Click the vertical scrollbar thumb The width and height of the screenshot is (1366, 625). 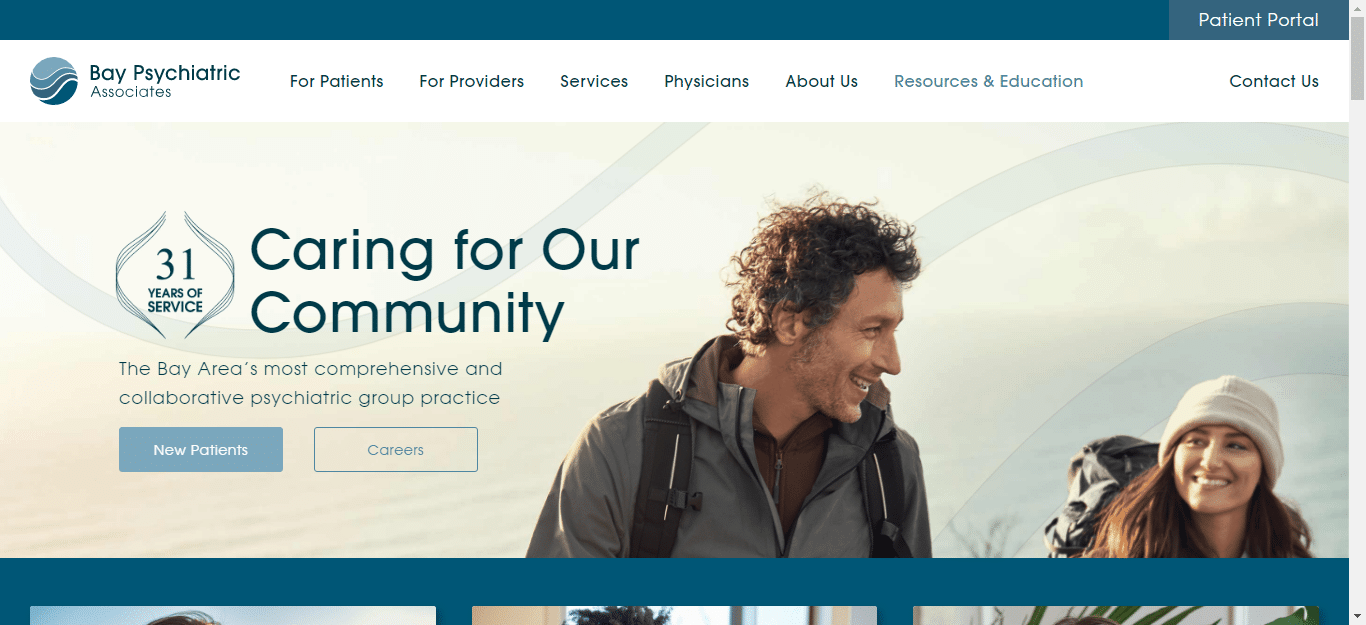(x=1357, y=59)
